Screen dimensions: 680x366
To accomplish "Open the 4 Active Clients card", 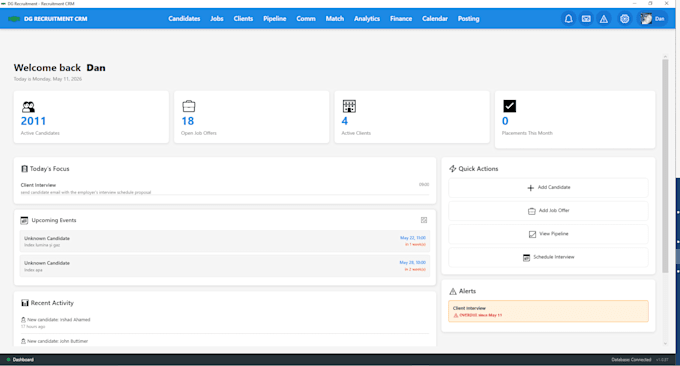I will click(x=412, y=117).
